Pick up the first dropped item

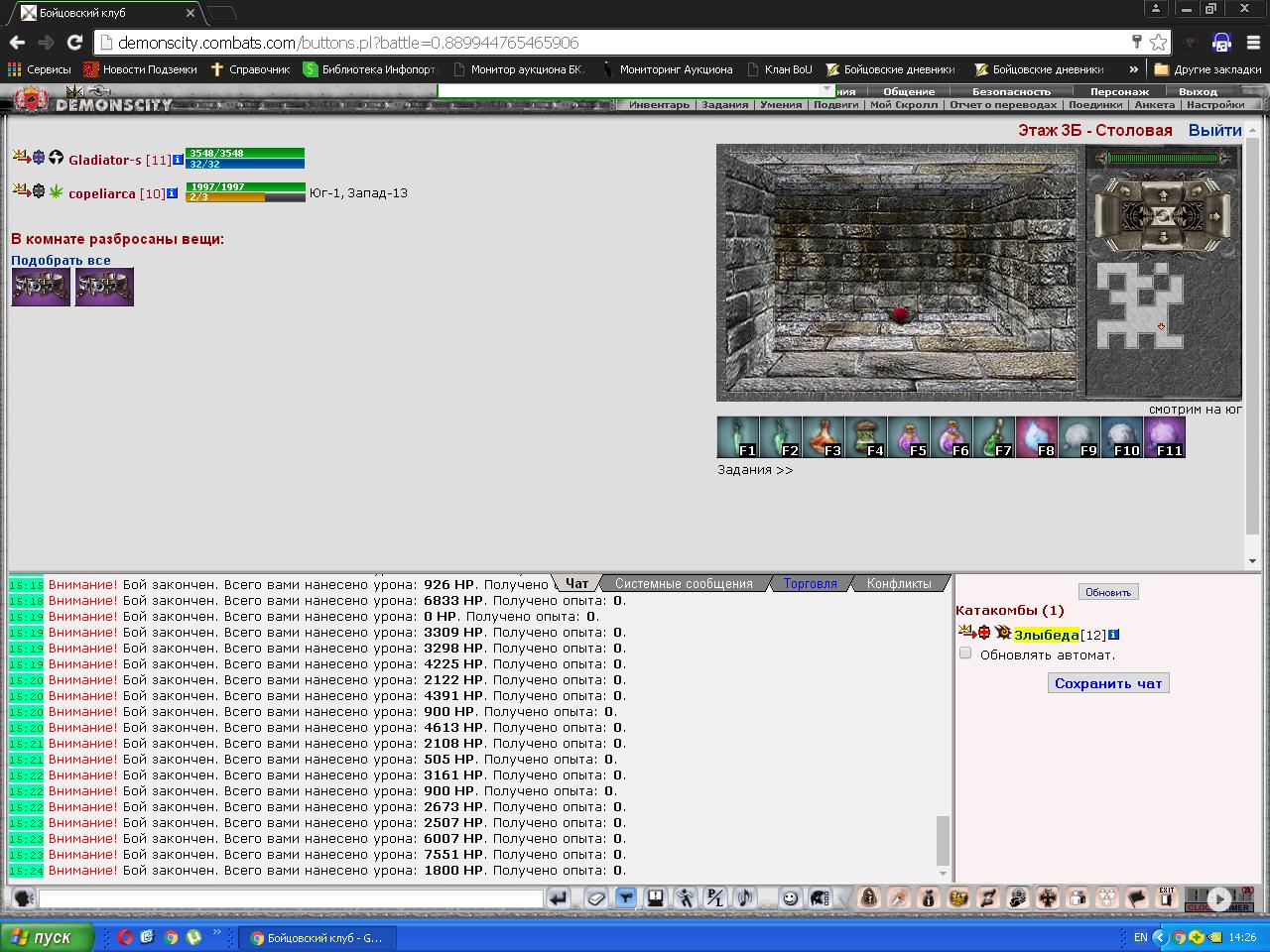pos(41,287)
